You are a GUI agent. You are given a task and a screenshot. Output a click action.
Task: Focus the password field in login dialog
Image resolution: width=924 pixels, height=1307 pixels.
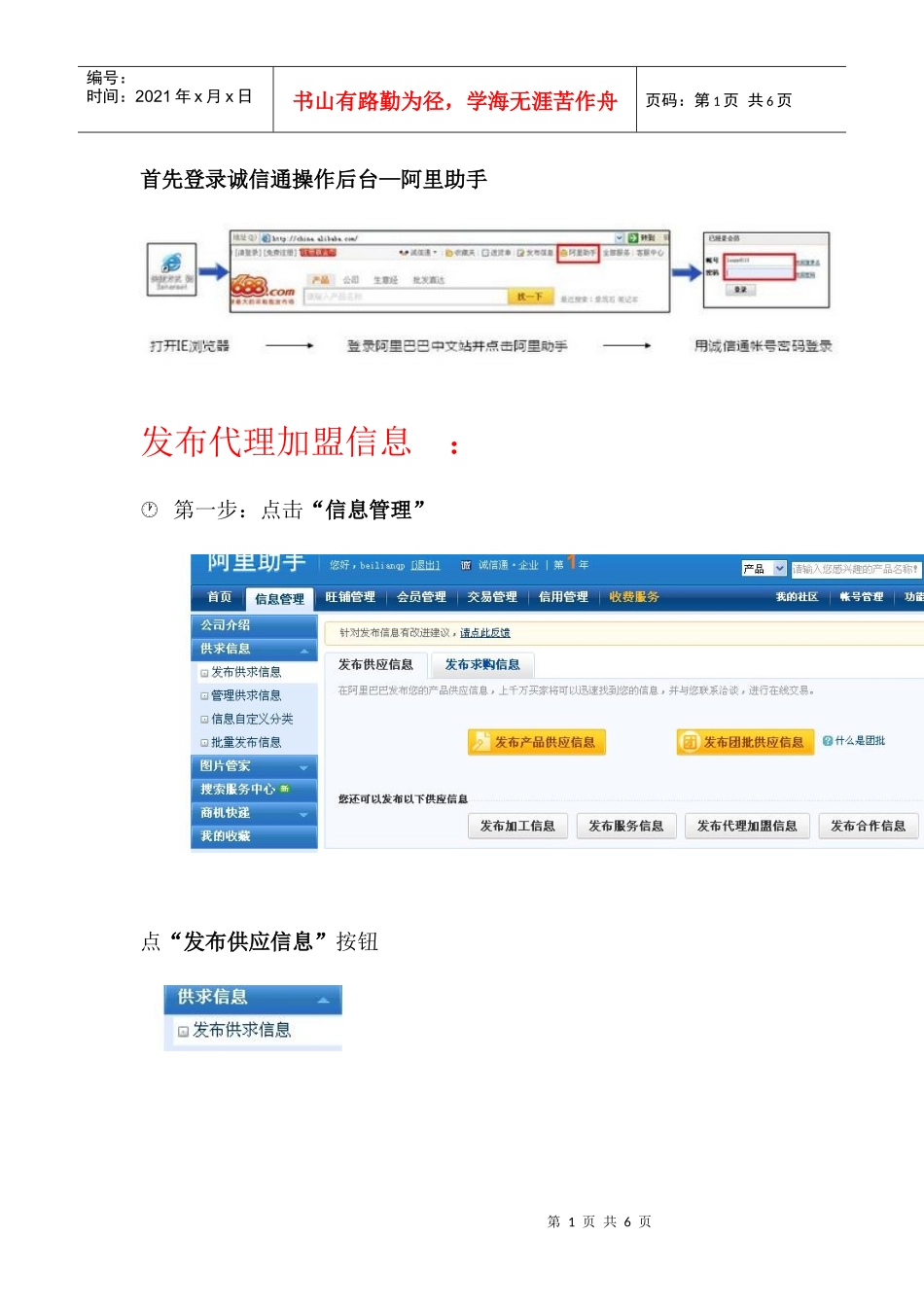click(x=759, y=273)
